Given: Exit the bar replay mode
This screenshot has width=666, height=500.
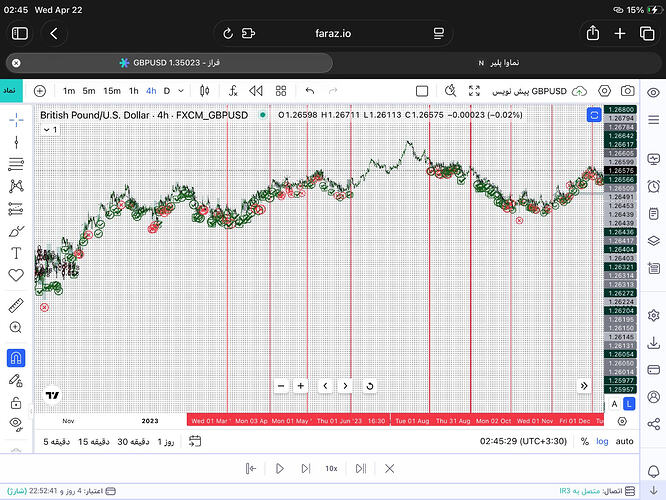Looking at the screenshot, I should [x=389, y=469].
